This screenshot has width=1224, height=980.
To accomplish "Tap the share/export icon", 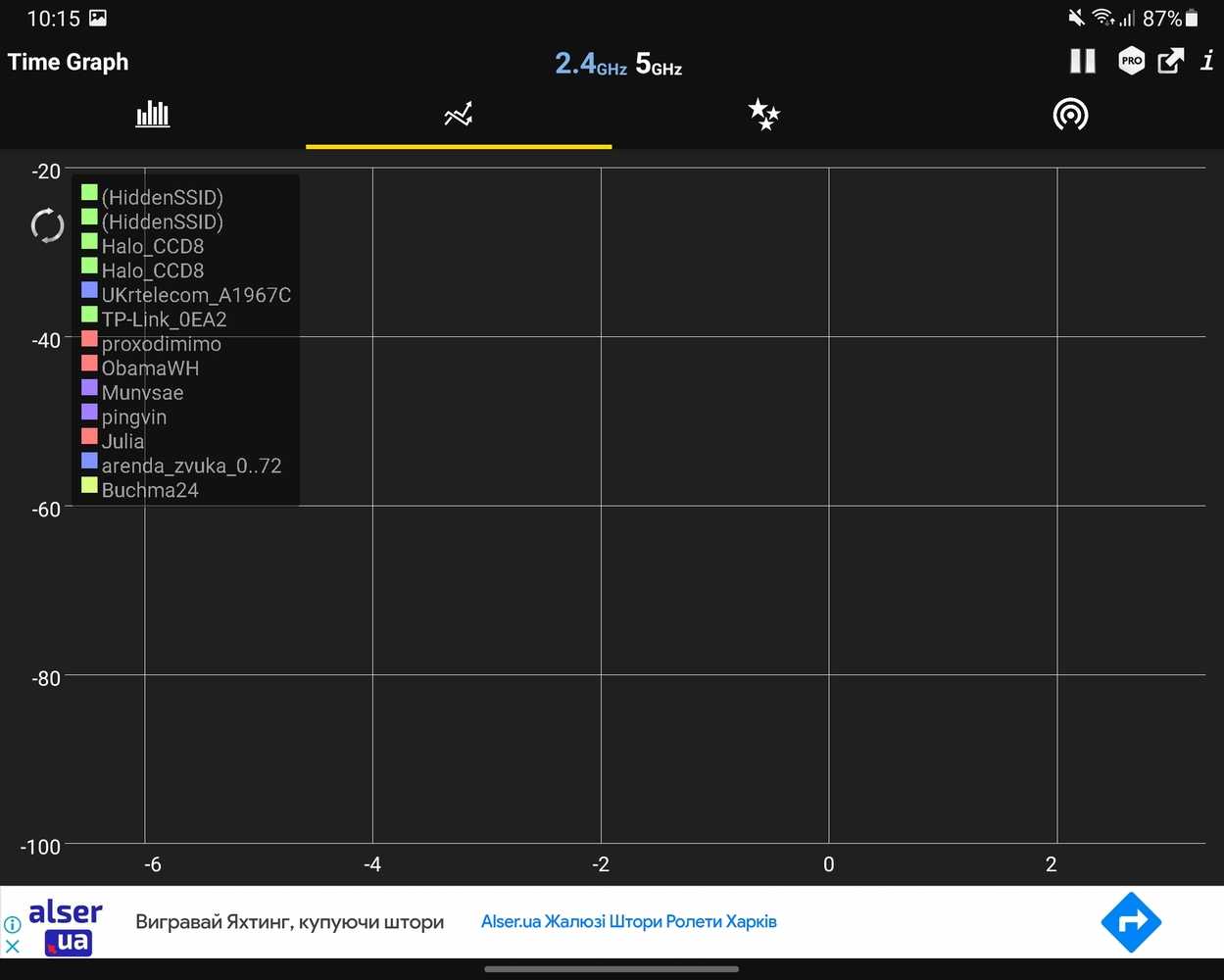I will tap(1170, 62).
